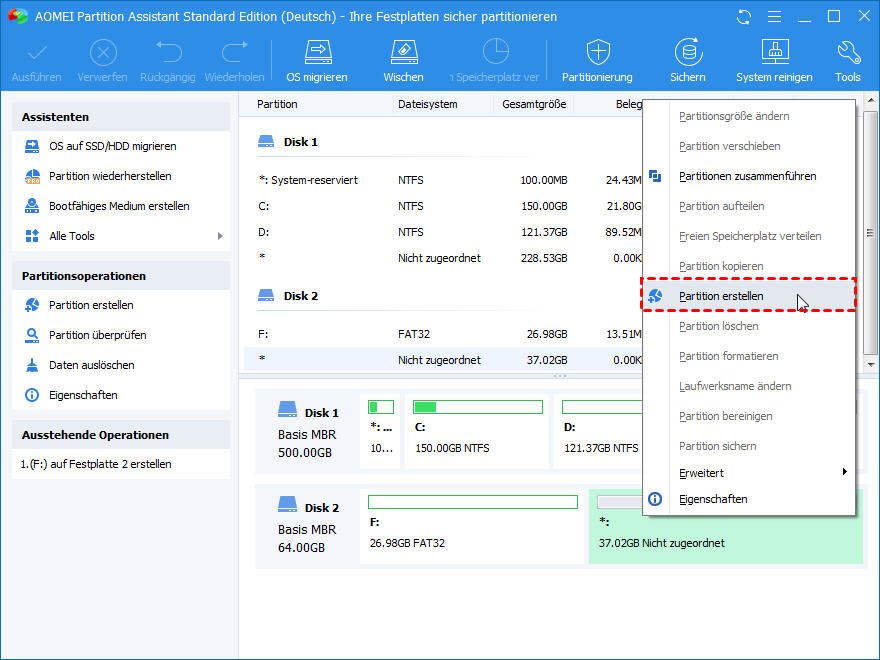Select pending operation (F:) auf Festplatte 2 erstellen
The image size is (880, 660).
96,464
